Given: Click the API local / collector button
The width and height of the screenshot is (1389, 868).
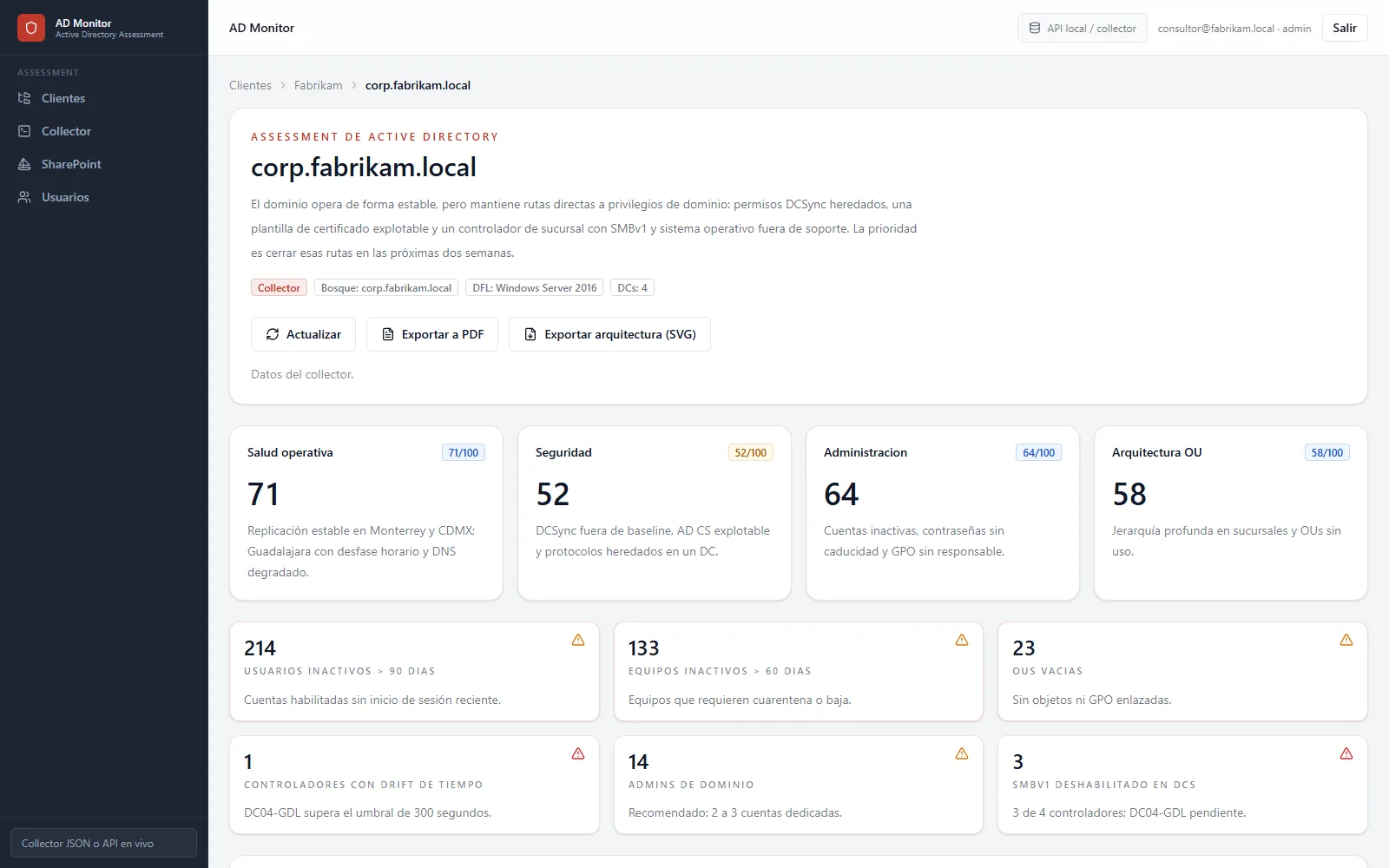Looking at the screenshot, I should [x=1082, y=28].
